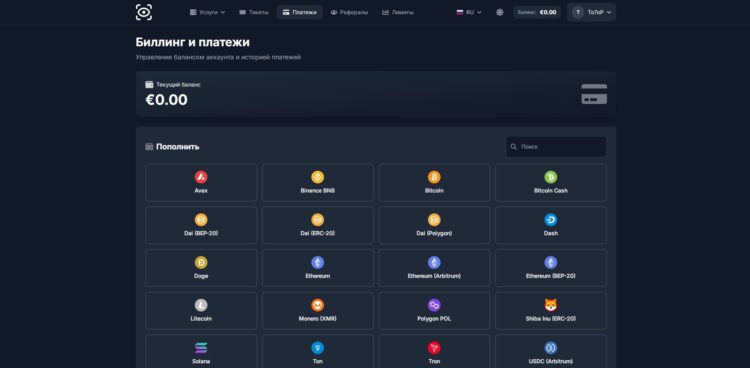Screen dimensions: 750x368
Task: Pick Ethereum (BEP-20) option
Action: point(551,268)
